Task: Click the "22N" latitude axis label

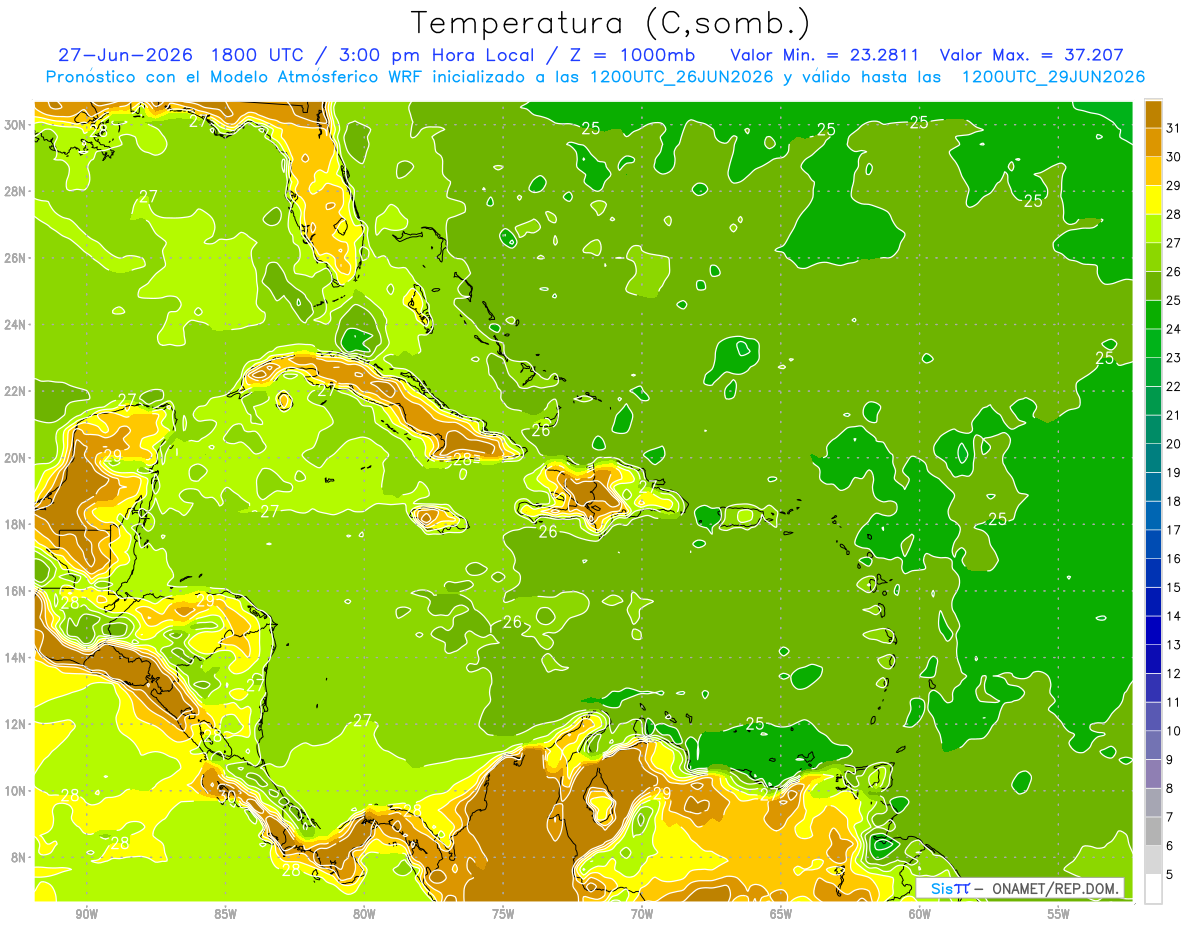Action: (16, 391)
